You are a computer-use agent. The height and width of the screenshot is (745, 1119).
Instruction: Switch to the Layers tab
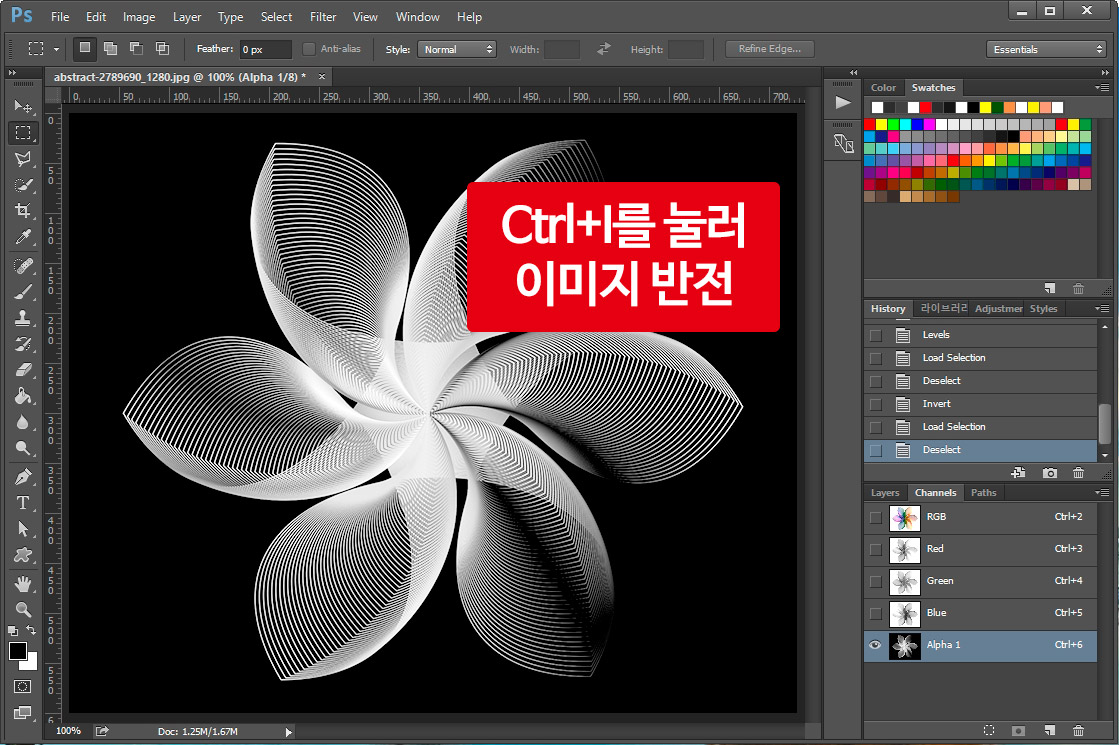click(x=885, y=492)
